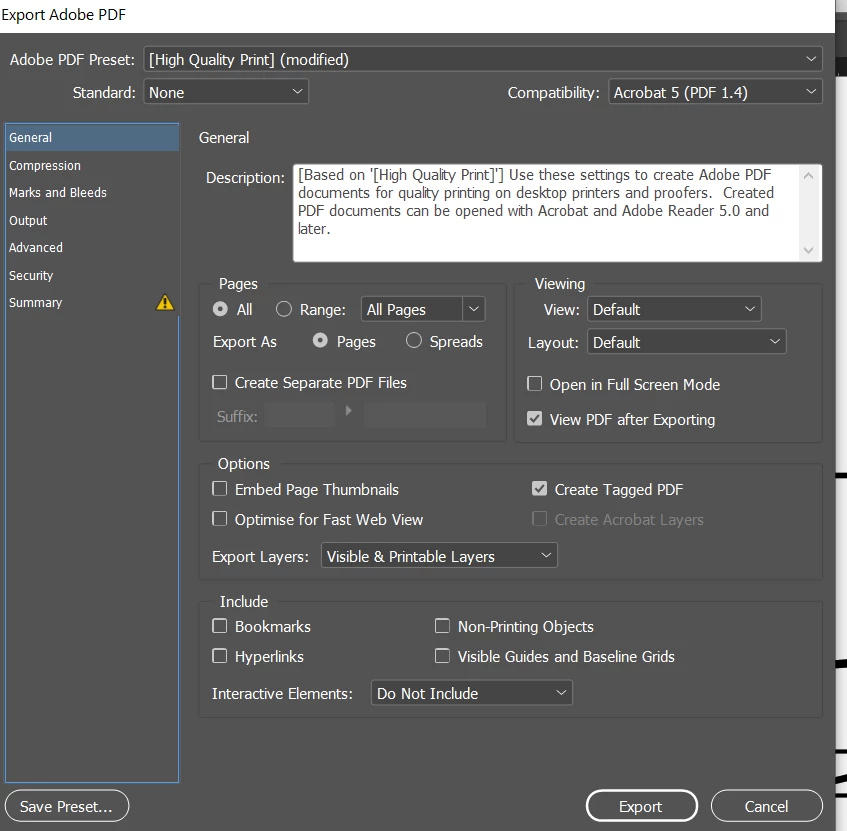Image resolution: width=847 pixels, height=831 pixels.
Task: Uncheck Create Tagged PDF
Action: (x=539, y=489)
